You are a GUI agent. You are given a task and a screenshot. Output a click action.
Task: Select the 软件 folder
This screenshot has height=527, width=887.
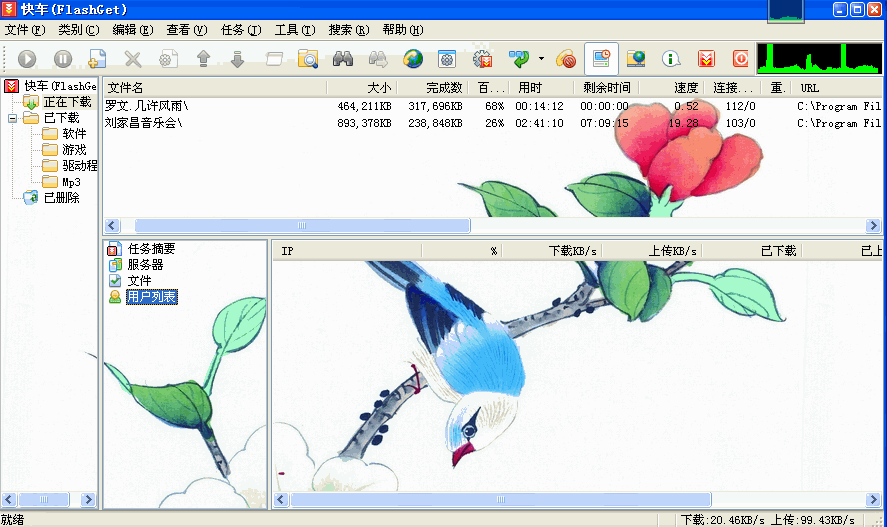pyautogui.click(x=74, y=134)
